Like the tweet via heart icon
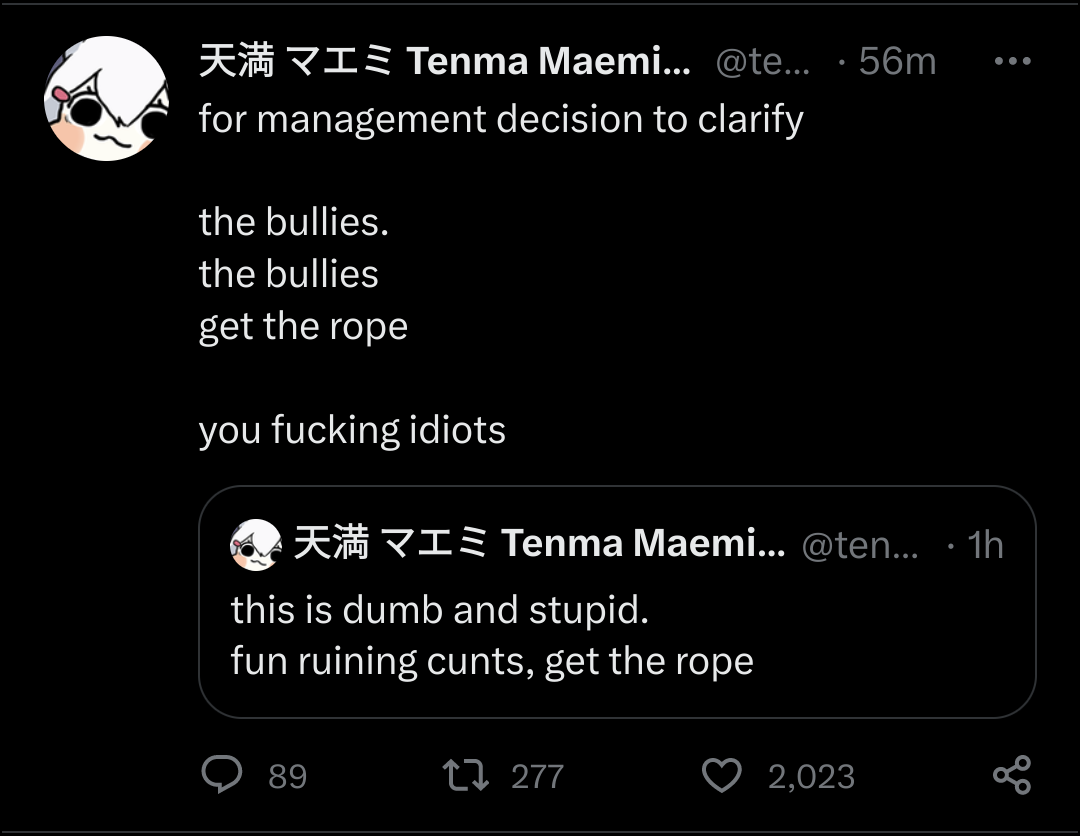 (x=721, y=775)
